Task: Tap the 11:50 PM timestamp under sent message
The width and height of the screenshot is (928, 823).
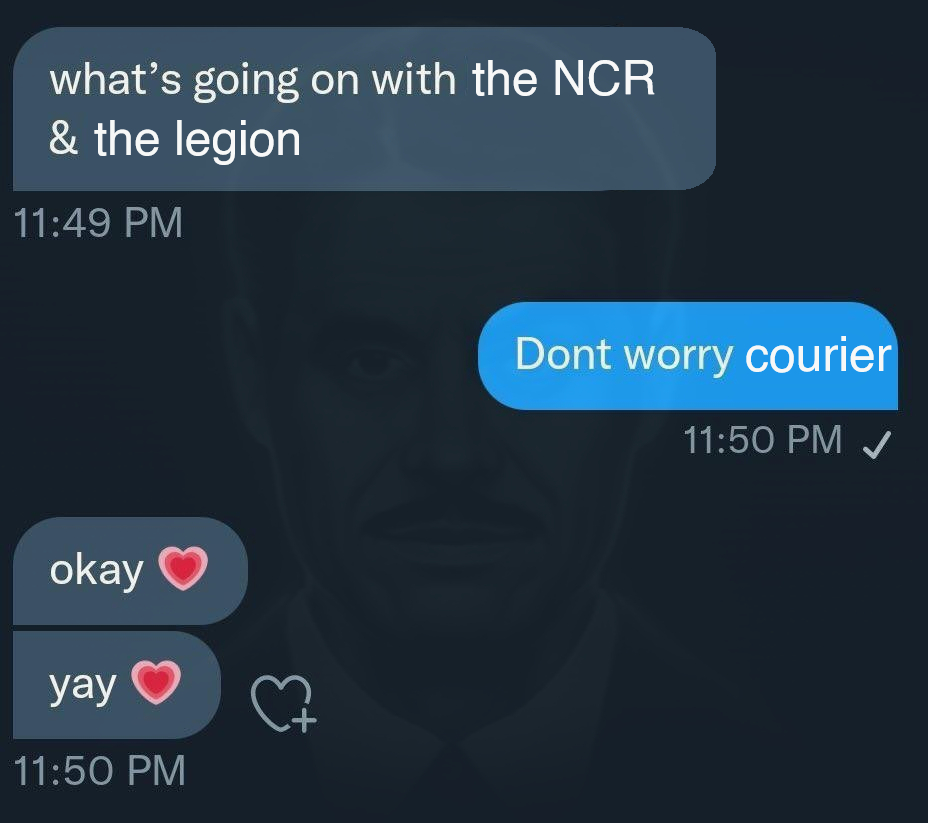Action: [762, 440]
